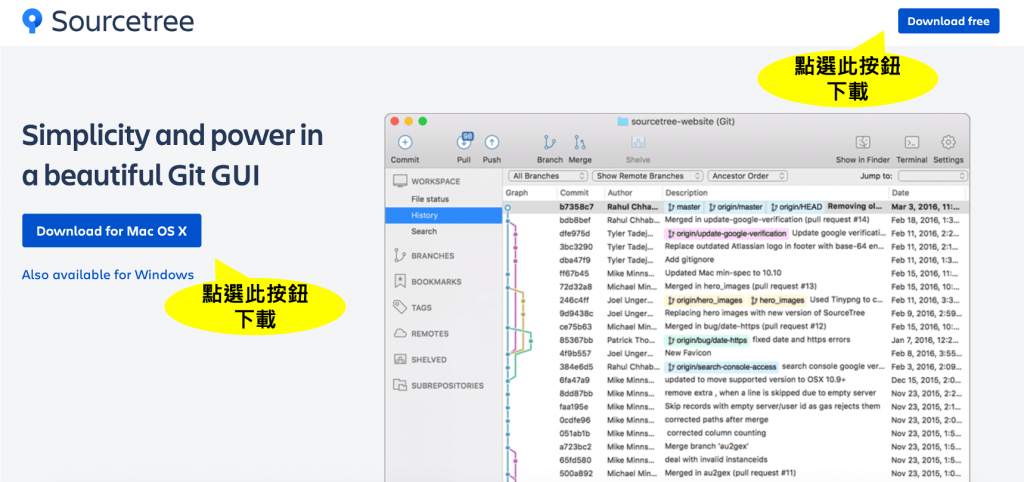Select commit 0cdfe96
This screenshot has height=482, width=1024.
pyautogui.click(x=736, y=421)
